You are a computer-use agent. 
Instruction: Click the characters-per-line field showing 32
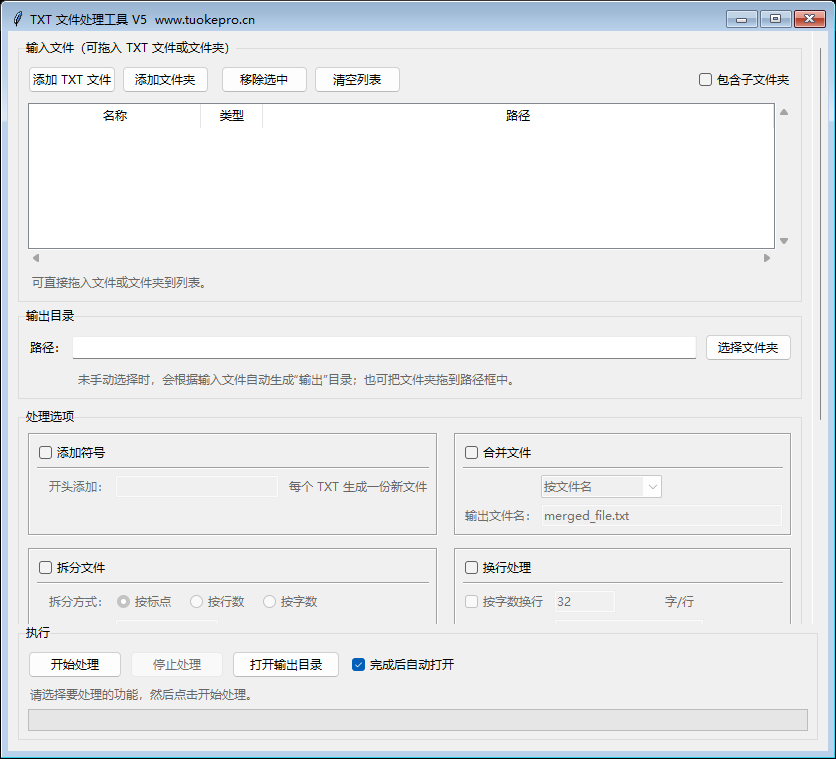coord(585,602)
